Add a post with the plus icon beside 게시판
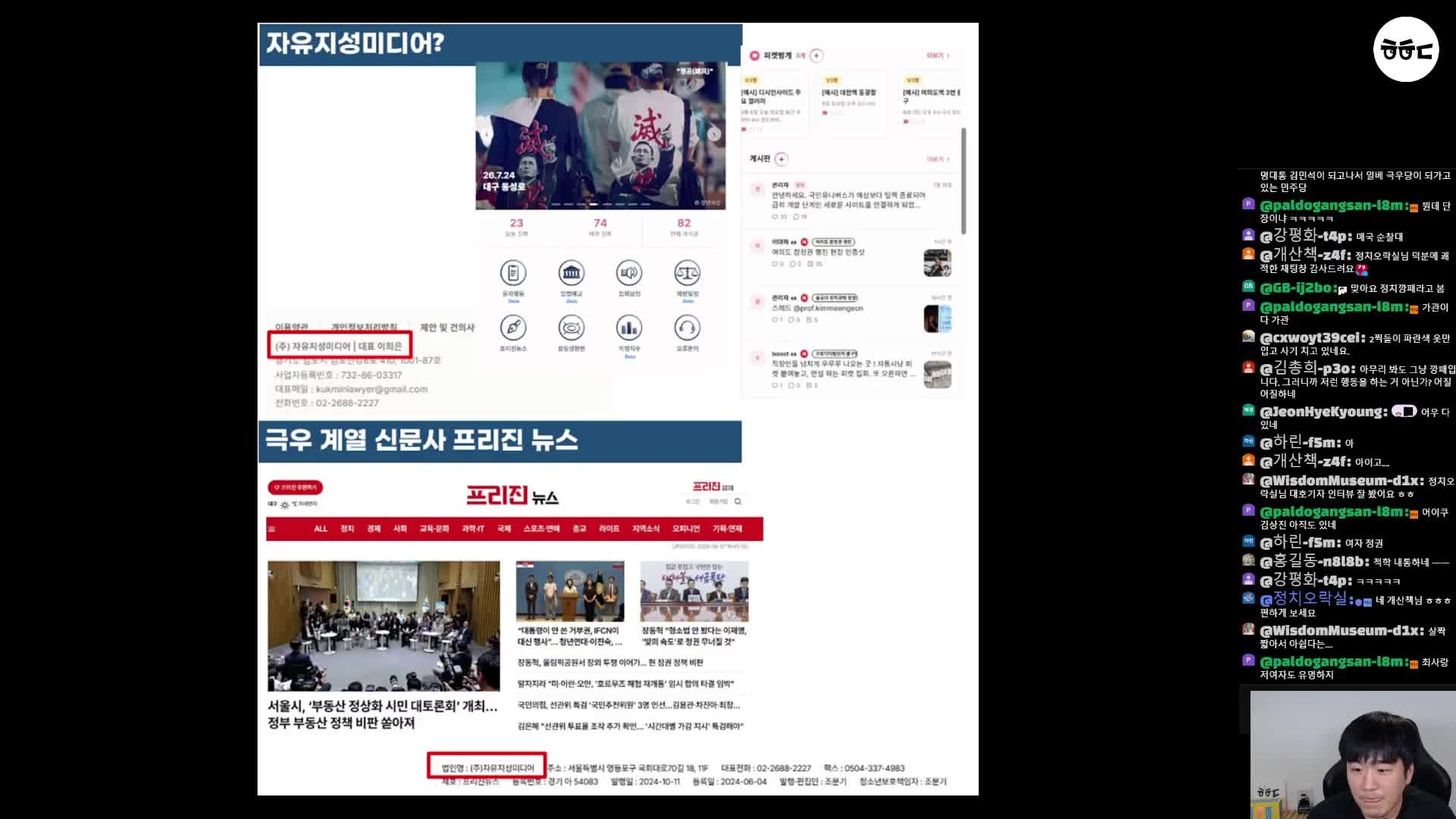This screenshot has width=1456, height=819. [x=781, y=159]
